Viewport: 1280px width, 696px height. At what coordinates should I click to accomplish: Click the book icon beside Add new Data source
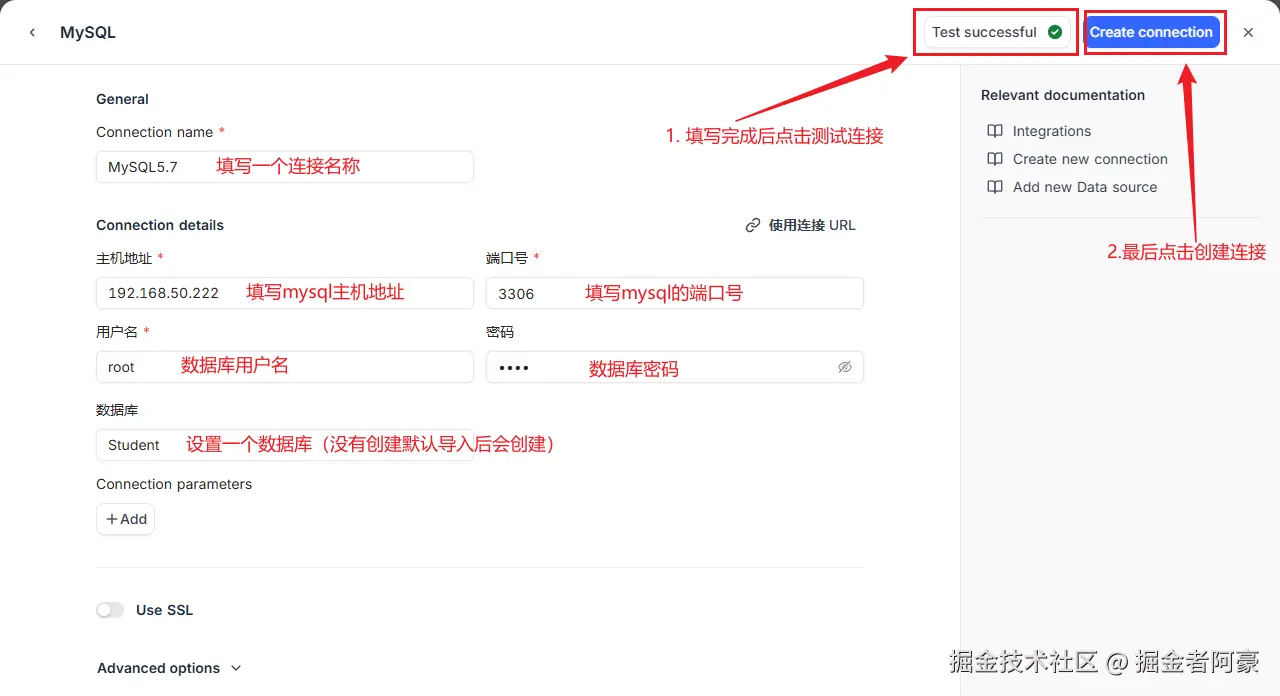995,187
